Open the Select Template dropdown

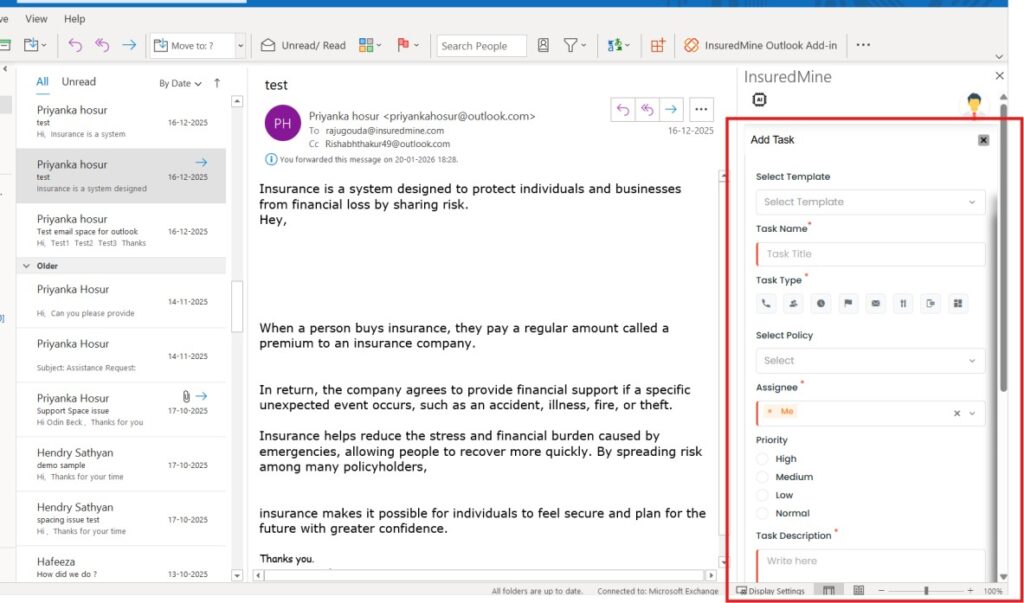869,202
